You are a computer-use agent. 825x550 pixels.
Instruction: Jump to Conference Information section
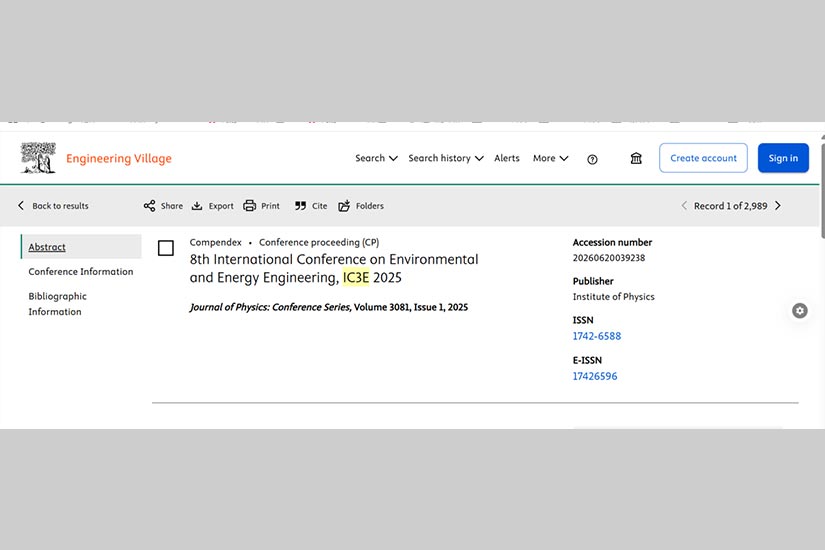[x=80, y=272]
